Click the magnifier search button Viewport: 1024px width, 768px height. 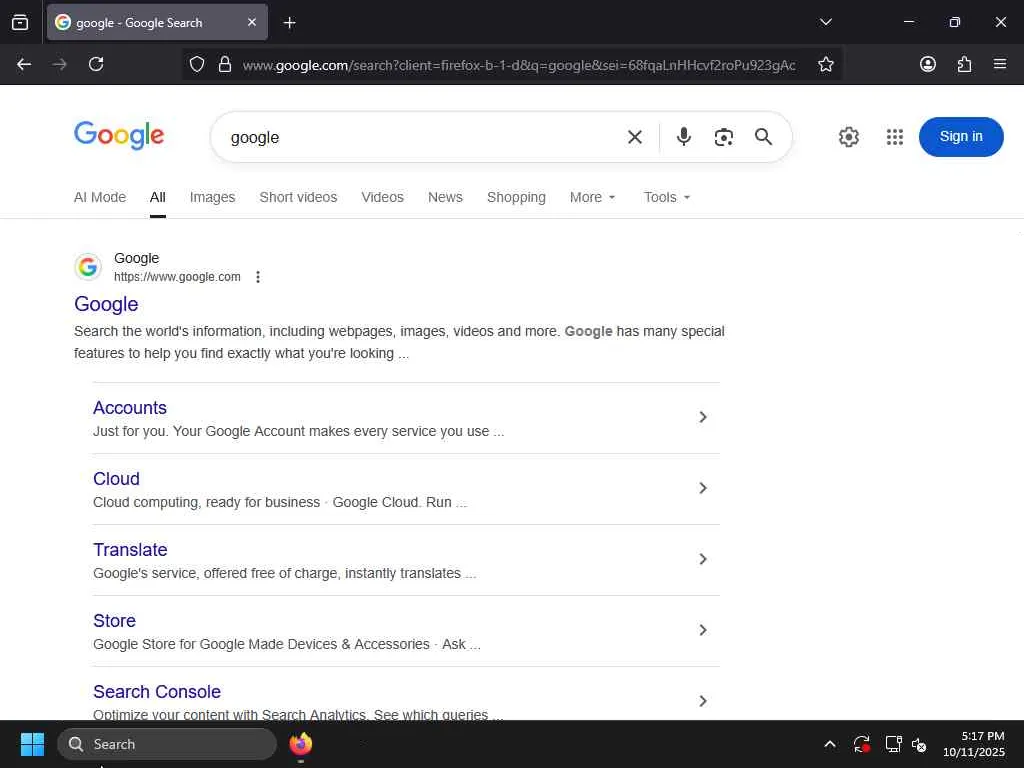coord(763,136)
